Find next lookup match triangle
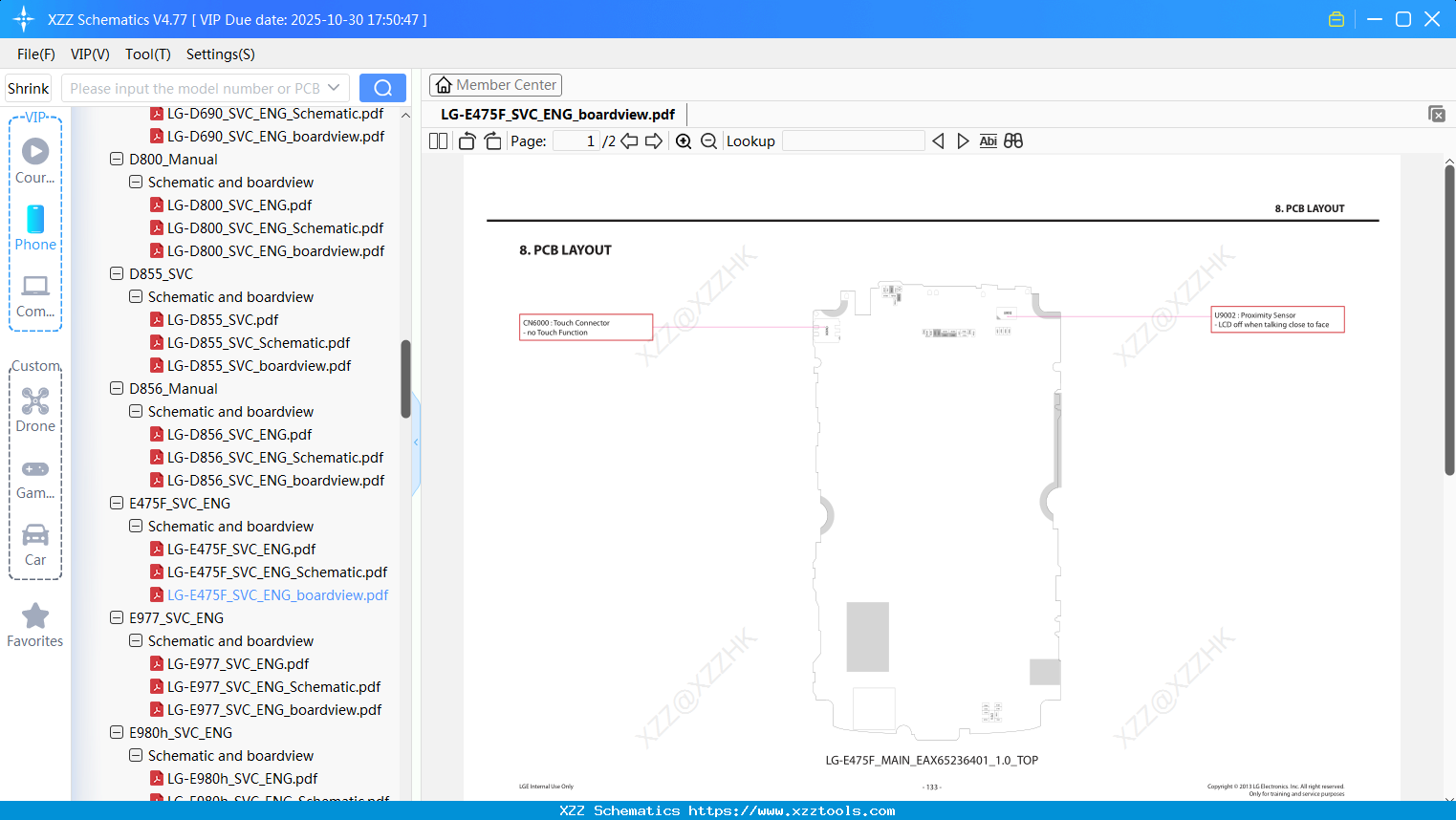The height and width of the screenshot is (820, 1456). point(963,141)
